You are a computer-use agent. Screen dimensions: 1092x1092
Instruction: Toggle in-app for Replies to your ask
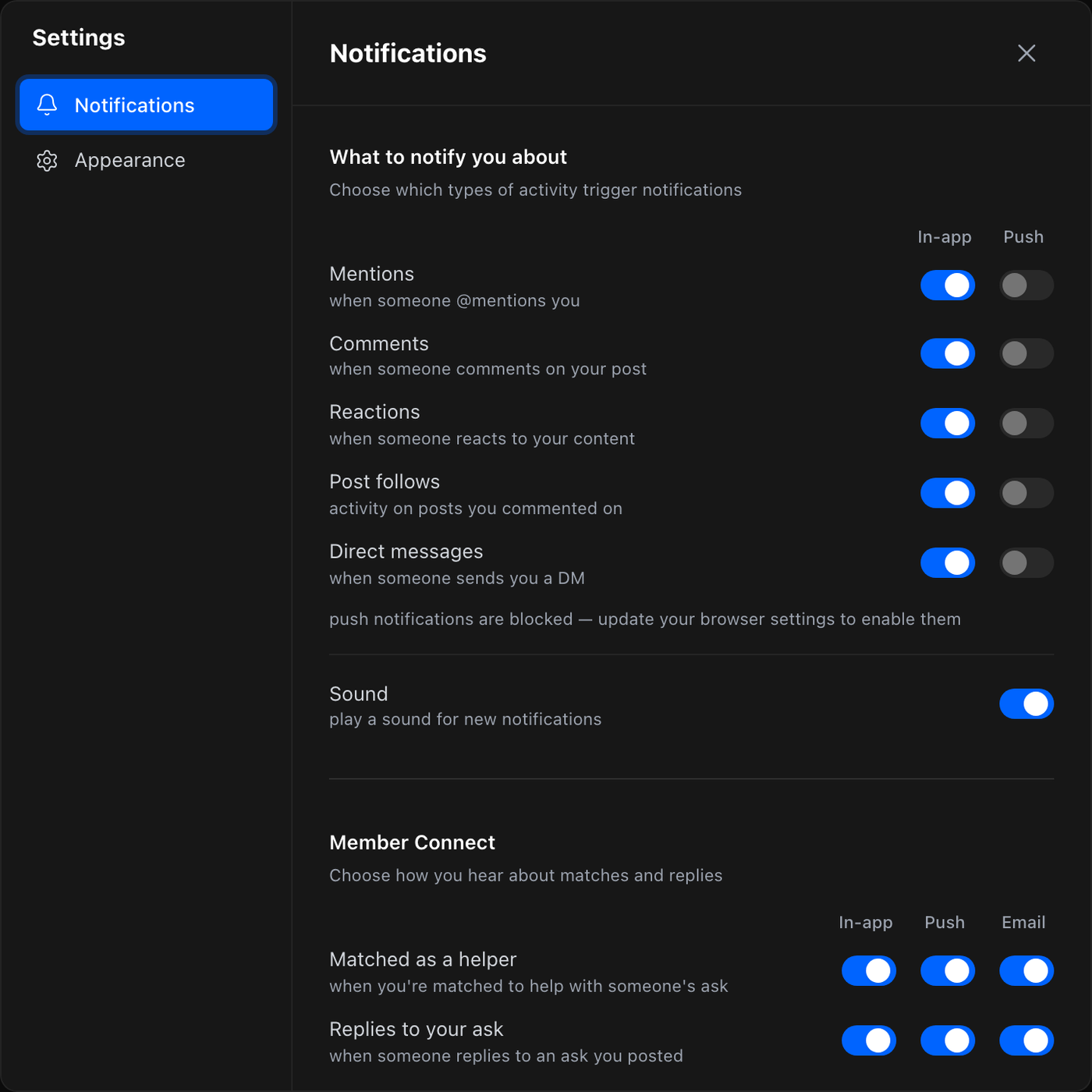[869, 1041]
